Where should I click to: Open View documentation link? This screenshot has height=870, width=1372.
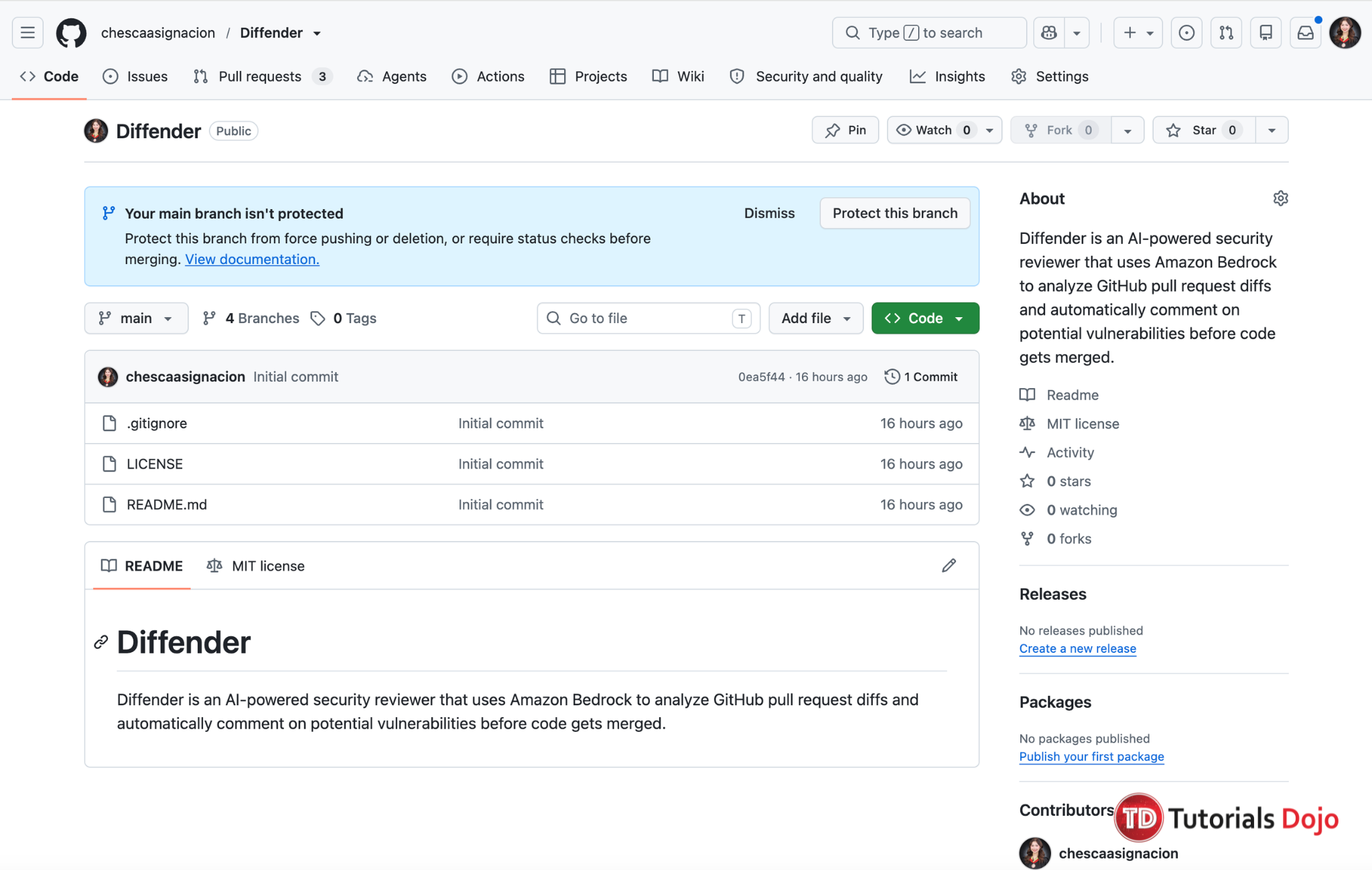pos(252,259)
